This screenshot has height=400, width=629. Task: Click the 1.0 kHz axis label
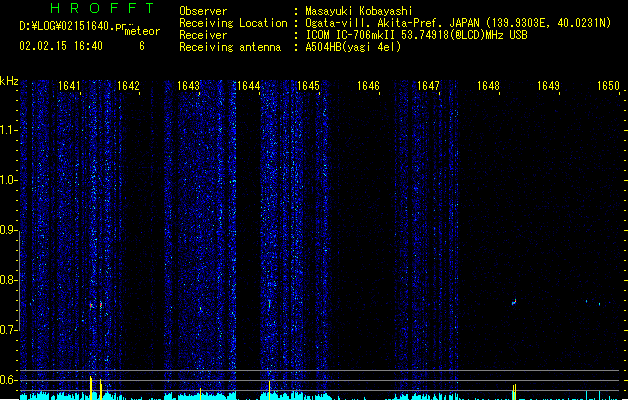click(x=8, y=180)
